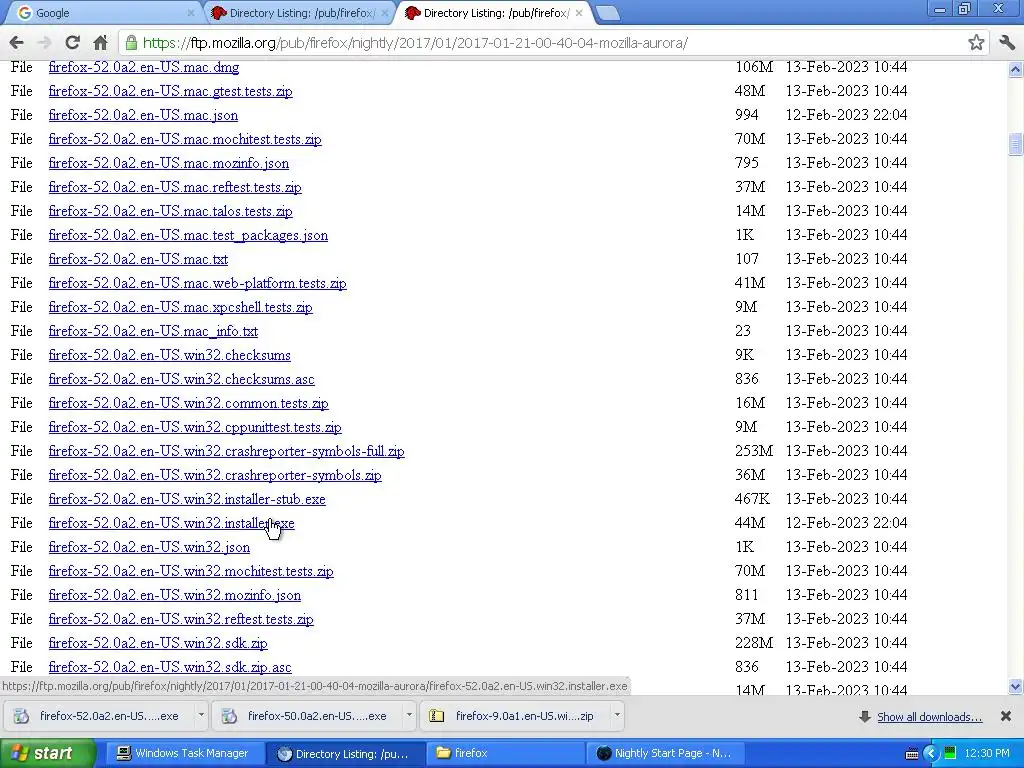Download firefox-52.0a2.en-US.mac.talos.tests.zip
The height and width of the screenshot is (768, 1024).
pyautogui.click(x=170, y=211)
